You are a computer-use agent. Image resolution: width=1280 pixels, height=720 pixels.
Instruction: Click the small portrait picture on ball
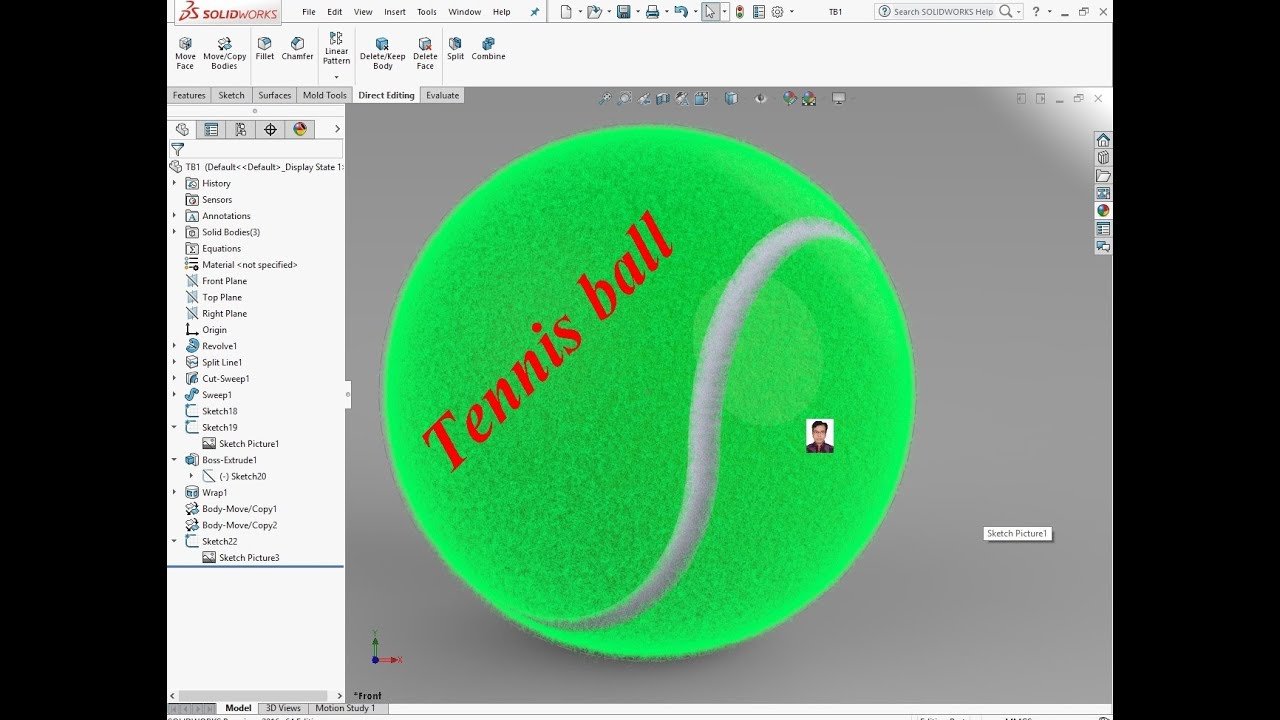point(820,436)
